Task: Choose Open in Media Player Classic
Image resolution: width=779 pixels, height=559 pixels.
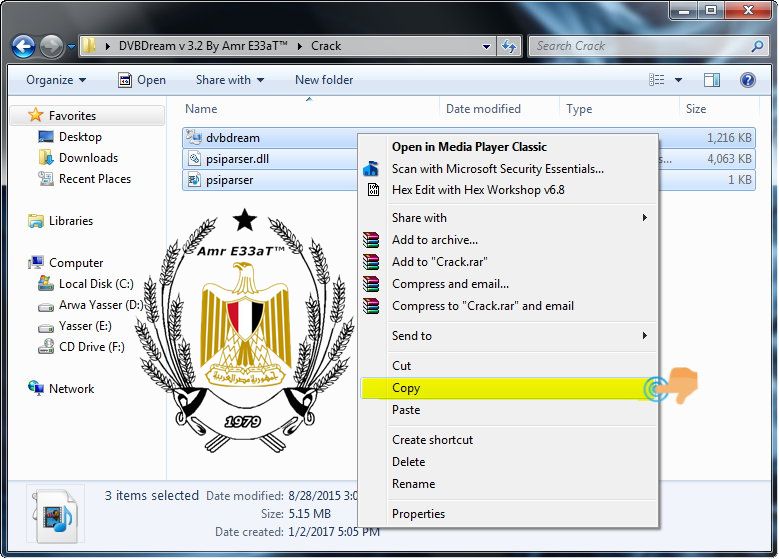Action: click(509, 147)
